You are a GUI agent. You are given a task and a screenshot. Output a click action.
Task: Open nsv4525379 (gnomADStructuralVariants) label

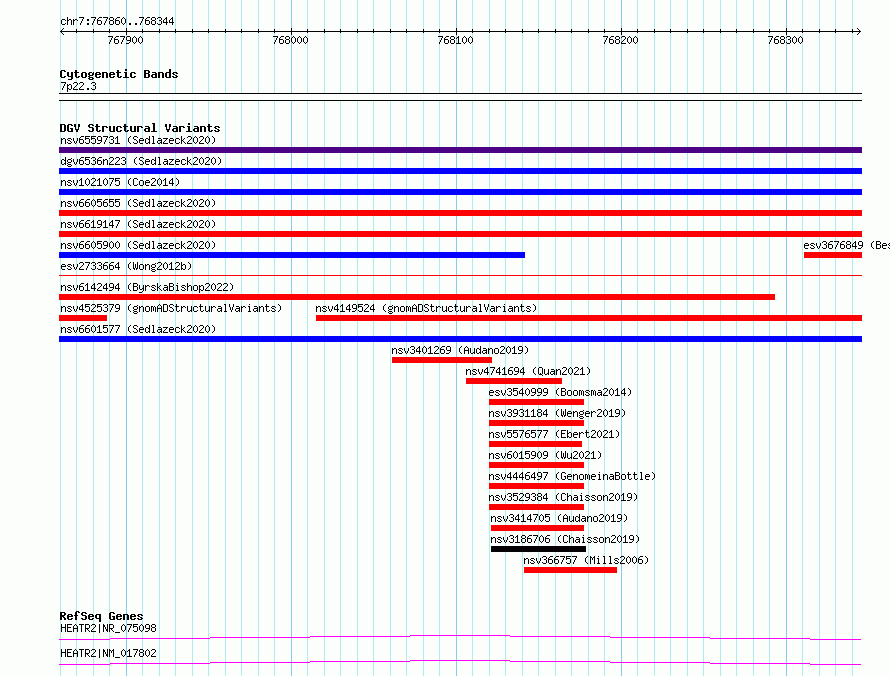coord(171,308)
